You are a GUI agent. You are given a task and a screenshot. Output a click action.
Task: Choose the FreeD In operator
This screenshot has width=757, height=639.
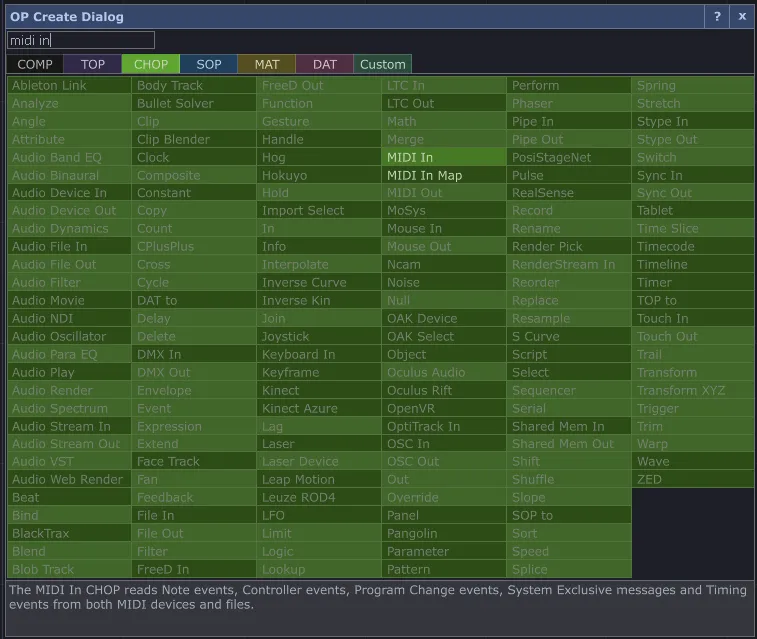click(x=194, y=570)
